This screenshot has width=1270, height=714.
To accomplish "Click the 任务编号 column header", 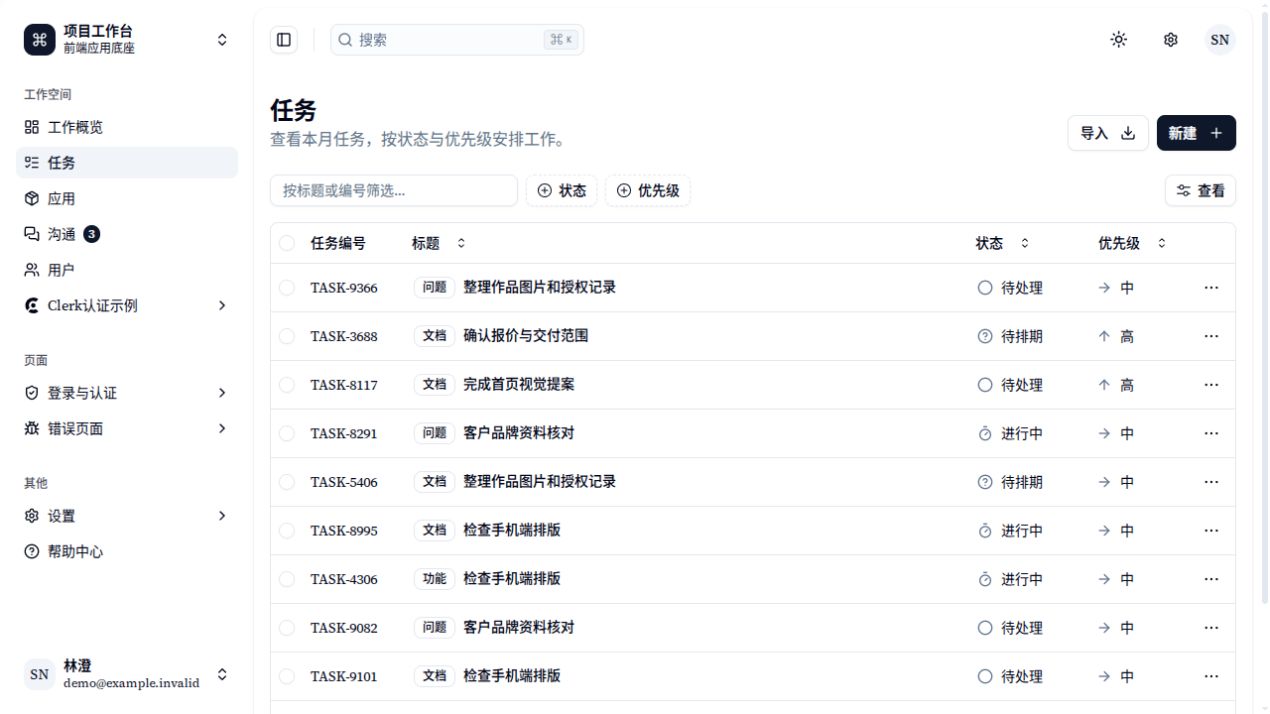I will point(338,243).
